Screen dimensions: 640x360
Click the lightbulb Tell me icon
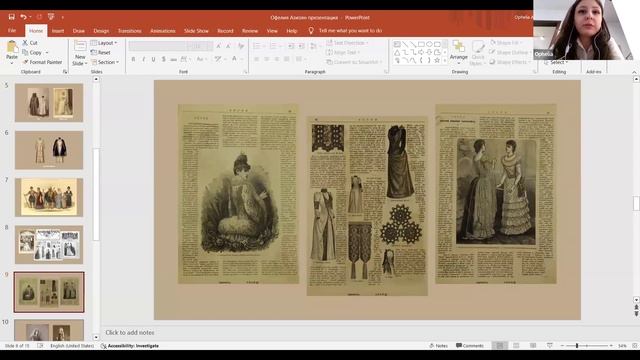click(311, 31)
